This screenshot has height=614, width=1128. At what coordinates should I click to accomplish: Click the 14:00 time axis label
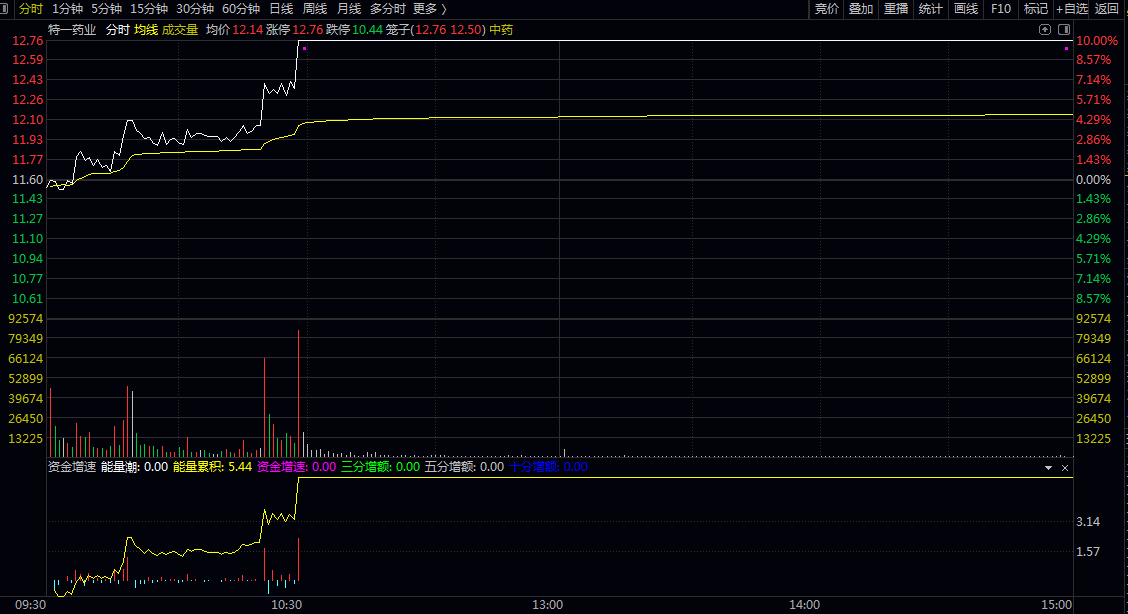[x=804, y=605]
